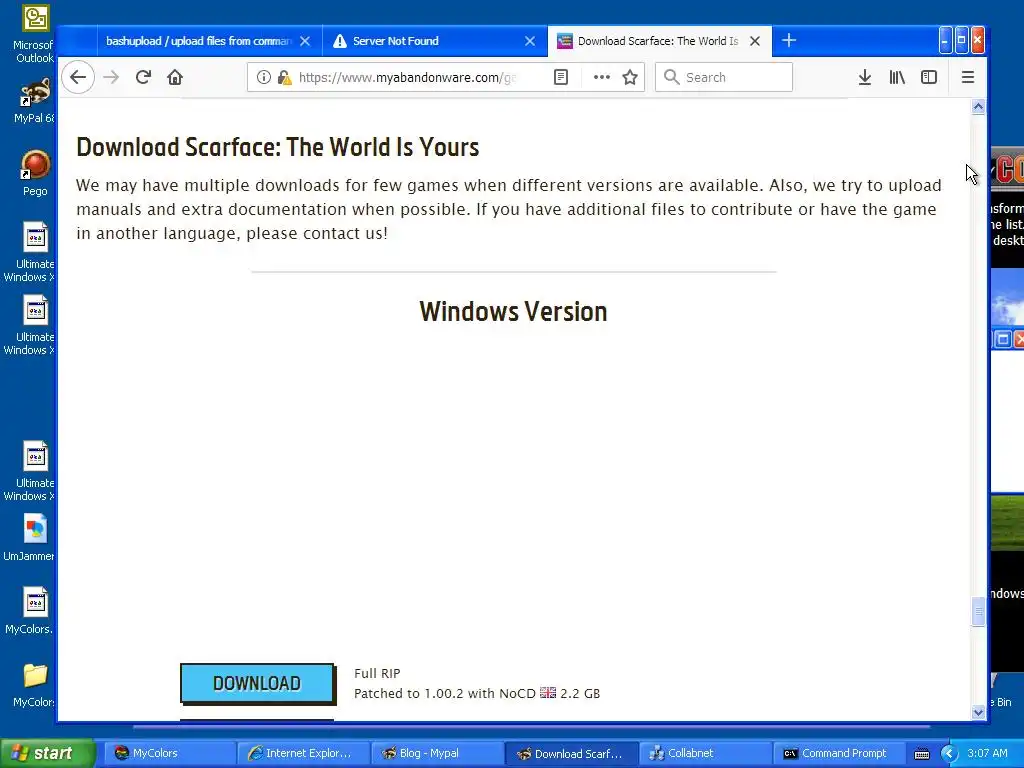Image resolution: width=1024 pixels, height=768 pixels.
Task: Close the Download Scarface tab
Action: [x=755, y=41]
